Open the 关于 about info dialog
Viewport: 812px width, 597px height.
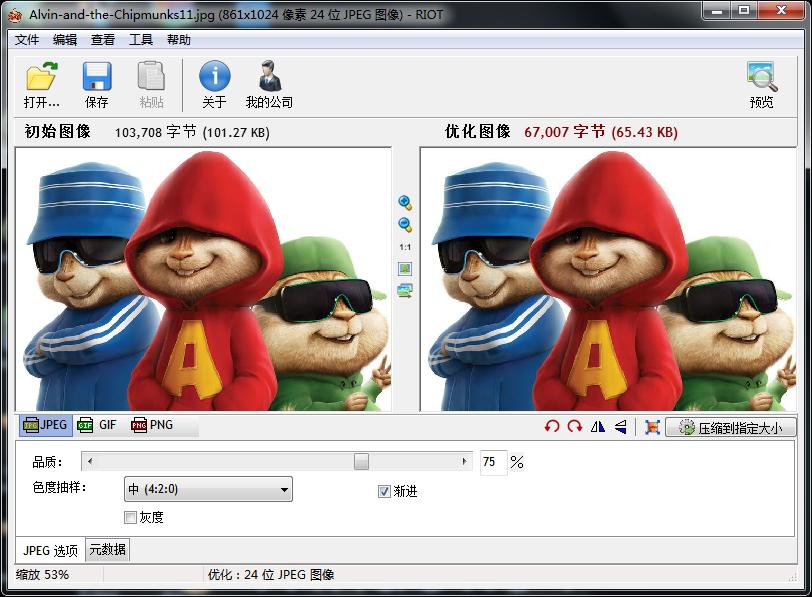(214, 85)
